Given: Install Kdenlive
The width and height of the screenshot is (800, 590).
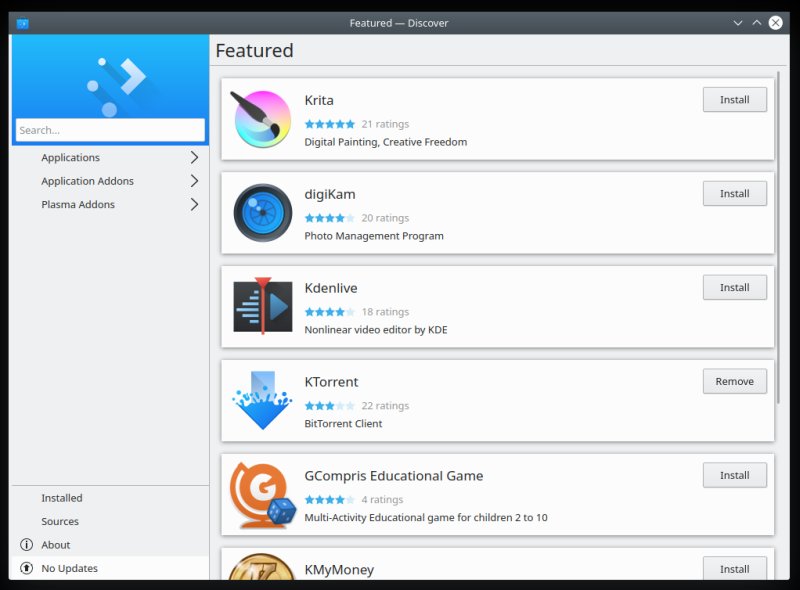Looking at the screenshot, I should click(735, 287).
